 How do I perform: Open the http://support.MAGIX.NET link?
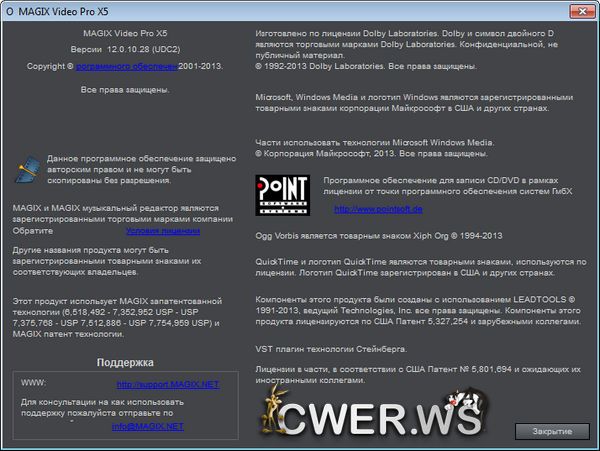[x=167, y=384]
